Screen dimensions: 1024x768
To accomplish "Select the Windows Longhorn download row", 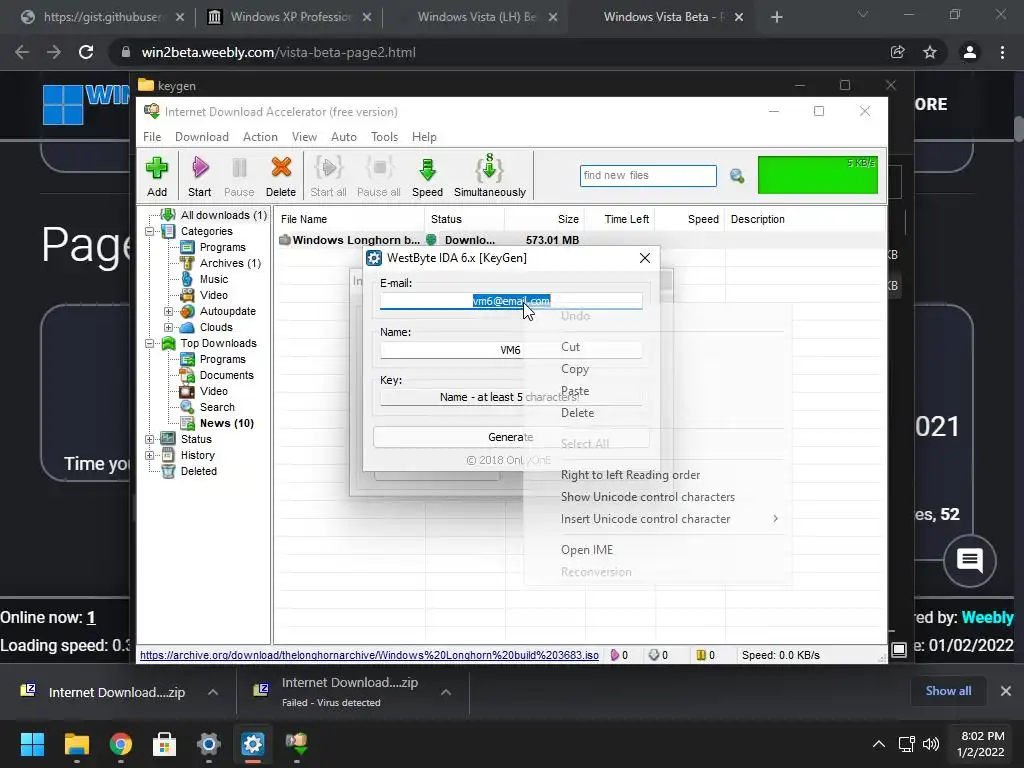I will [x=579, y=240].
